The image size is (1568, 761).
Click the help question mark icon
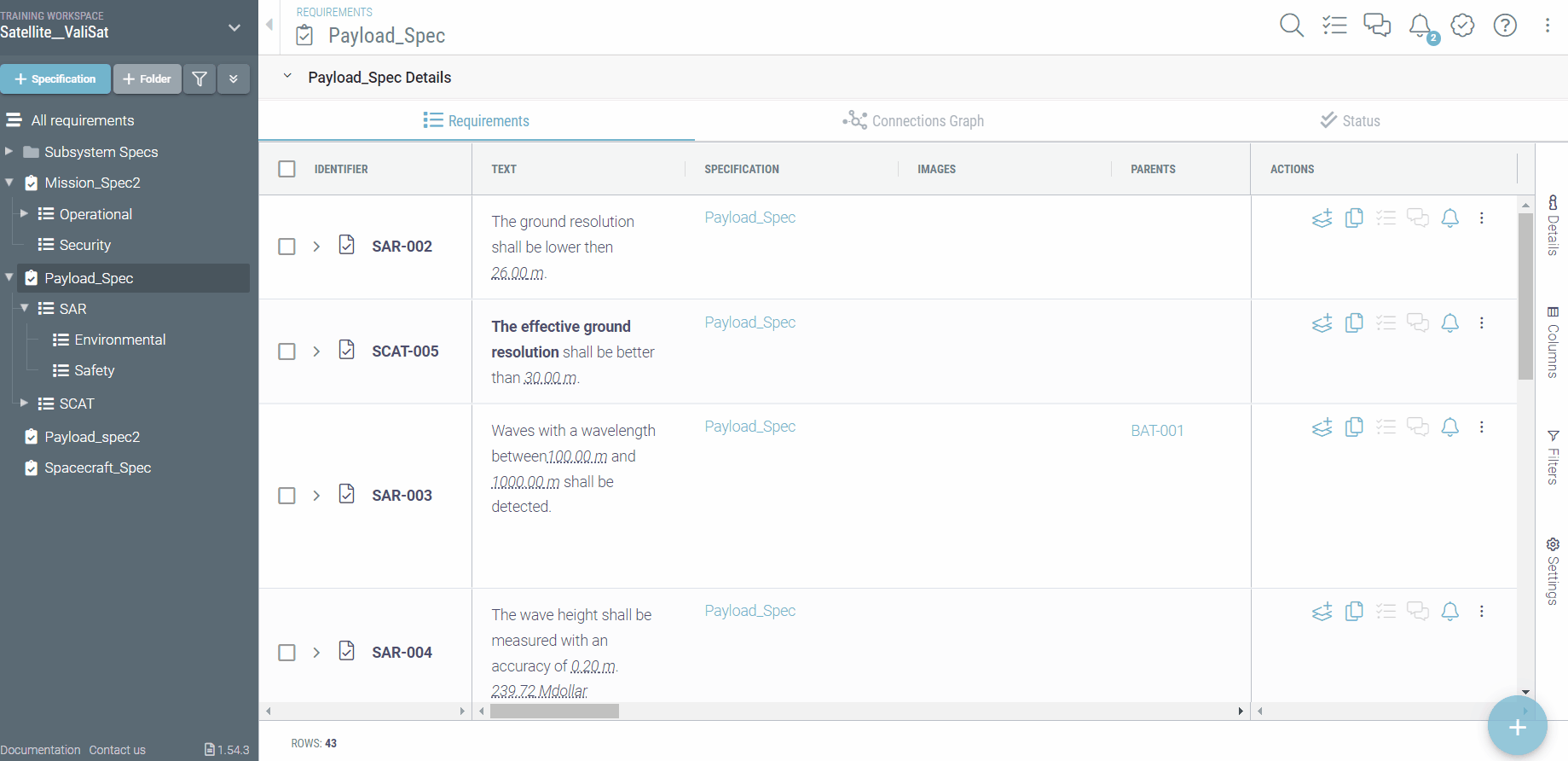pos(1505,26)
